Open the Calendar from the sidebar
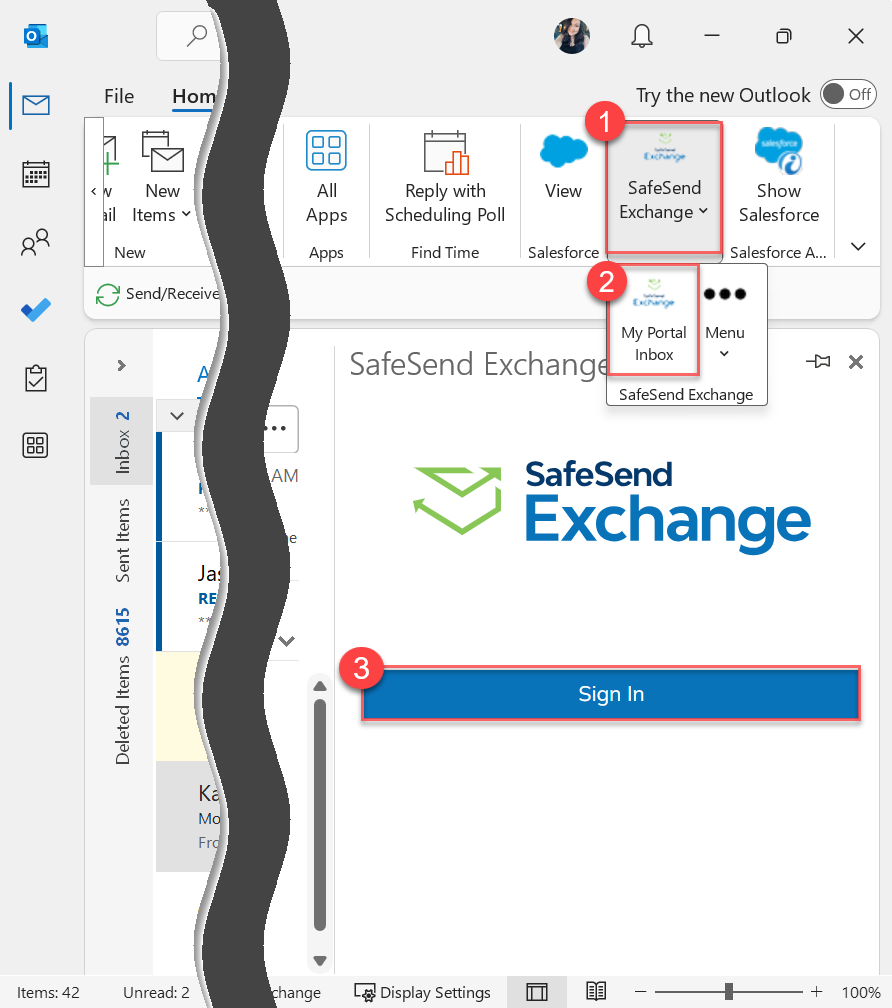This screenshot has width=892, height=1008. pos(35,174)
